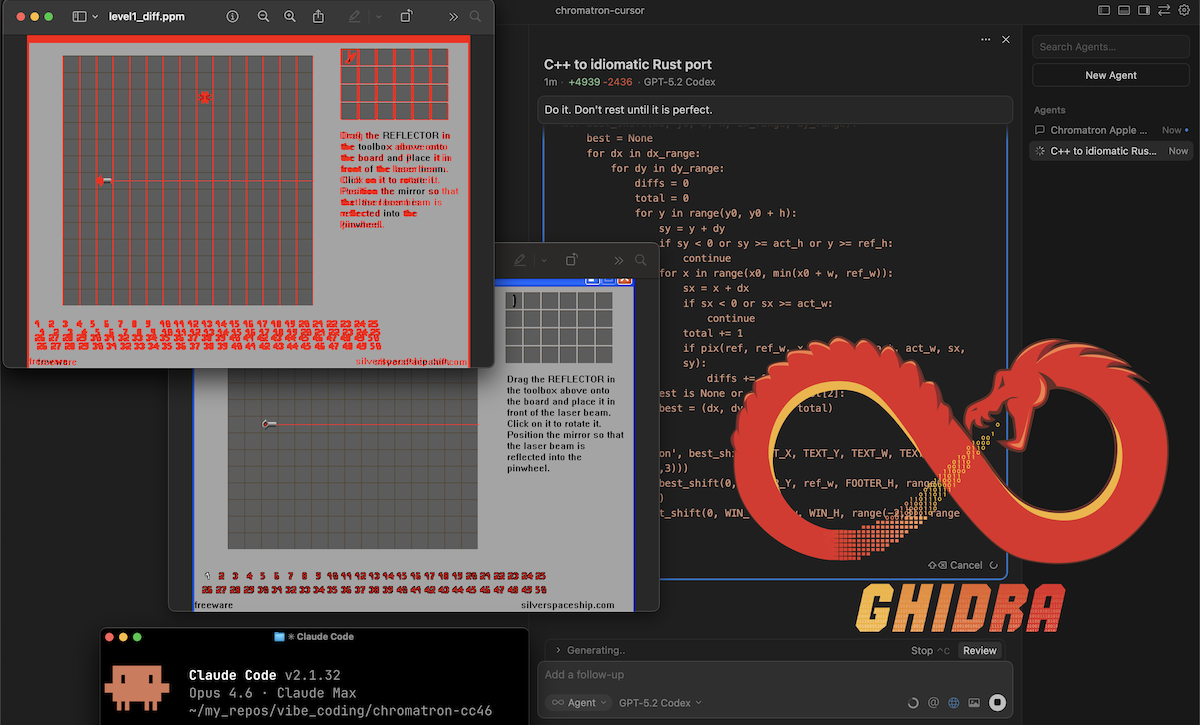This screenshot has height=725, width=1200.
Task: Click the panel-swap arrows icon top right
Action: 1164,10
